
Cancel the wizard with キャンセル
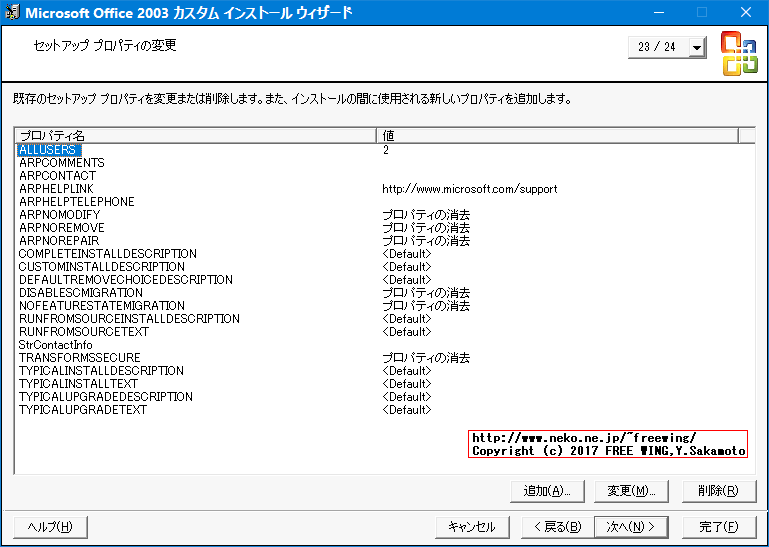(472, 527)
